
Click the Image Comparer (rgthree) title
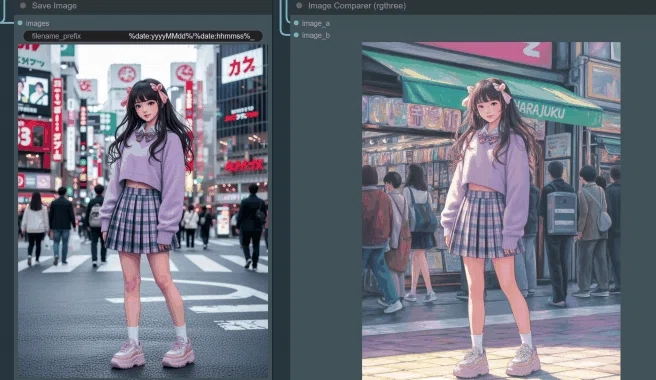tap(357, 6)
